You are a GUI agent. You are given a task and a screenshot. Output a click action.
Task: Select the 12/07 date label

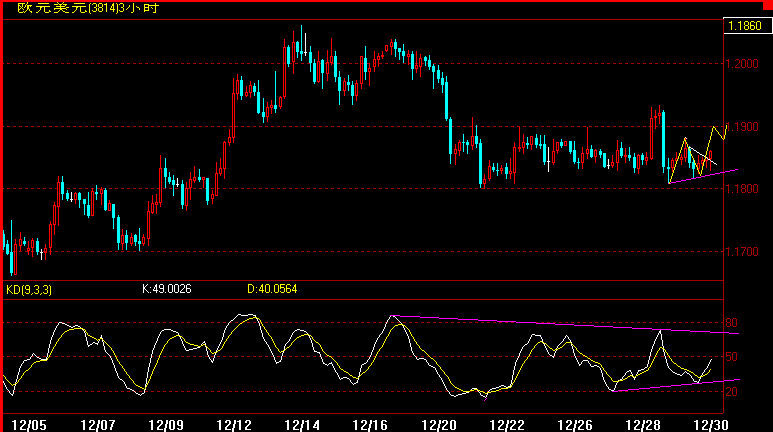(98, 425)
